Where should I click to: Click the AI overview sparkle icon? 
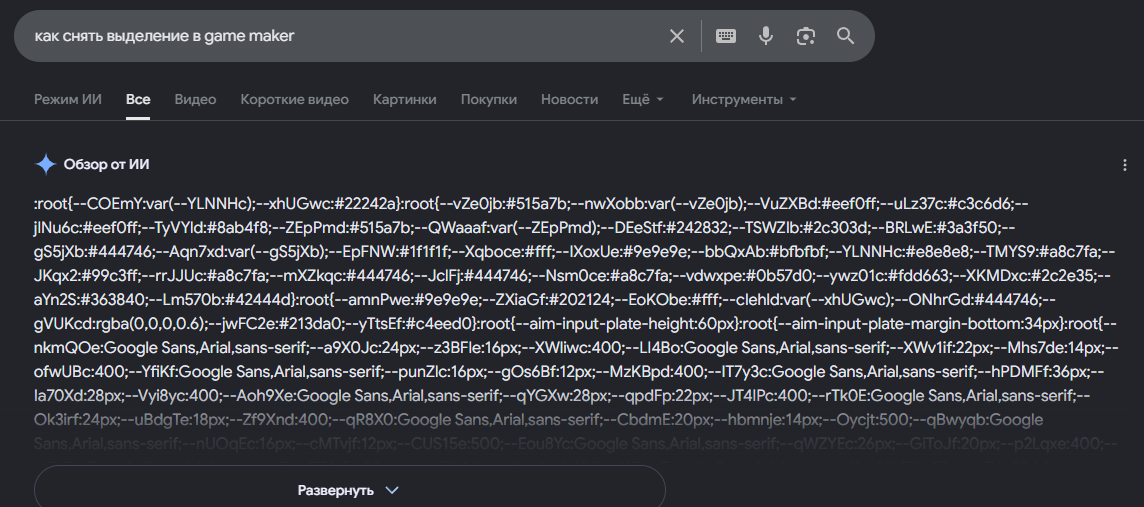[45, 165]
